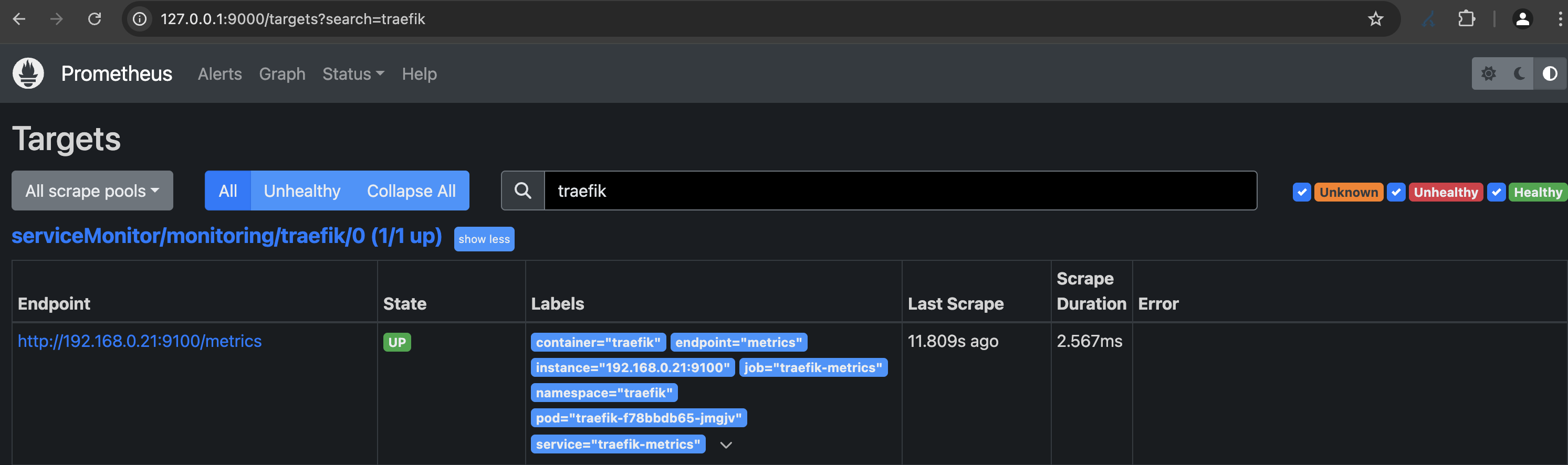Uncheck the Unhealthy state filter
Screen dimensions: 1568x465
click(1396, 192)
